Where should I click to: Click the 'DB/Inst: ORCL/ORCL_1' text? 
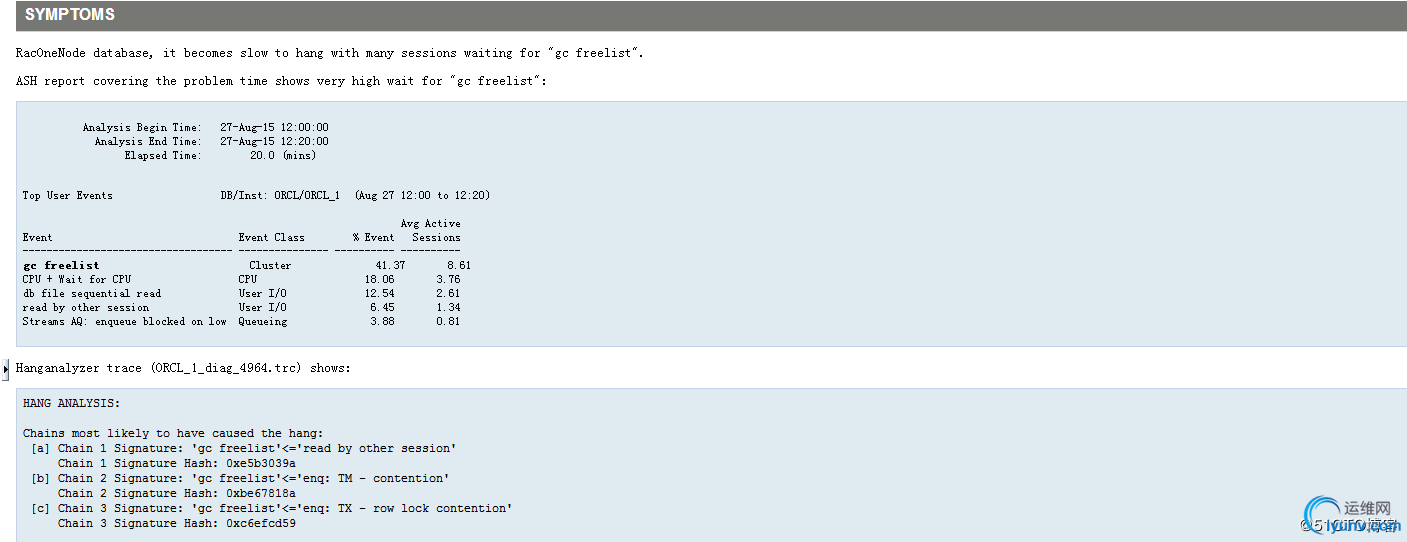pos(280,195)
